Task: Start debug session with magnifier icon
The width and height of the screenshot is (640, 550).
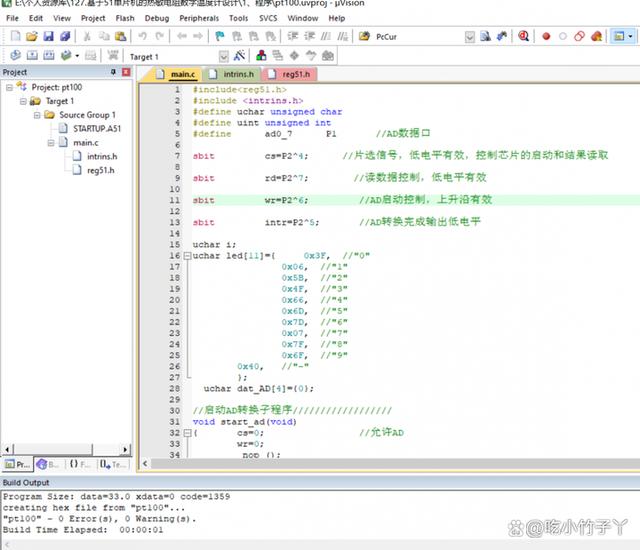Action: (523, 36)
